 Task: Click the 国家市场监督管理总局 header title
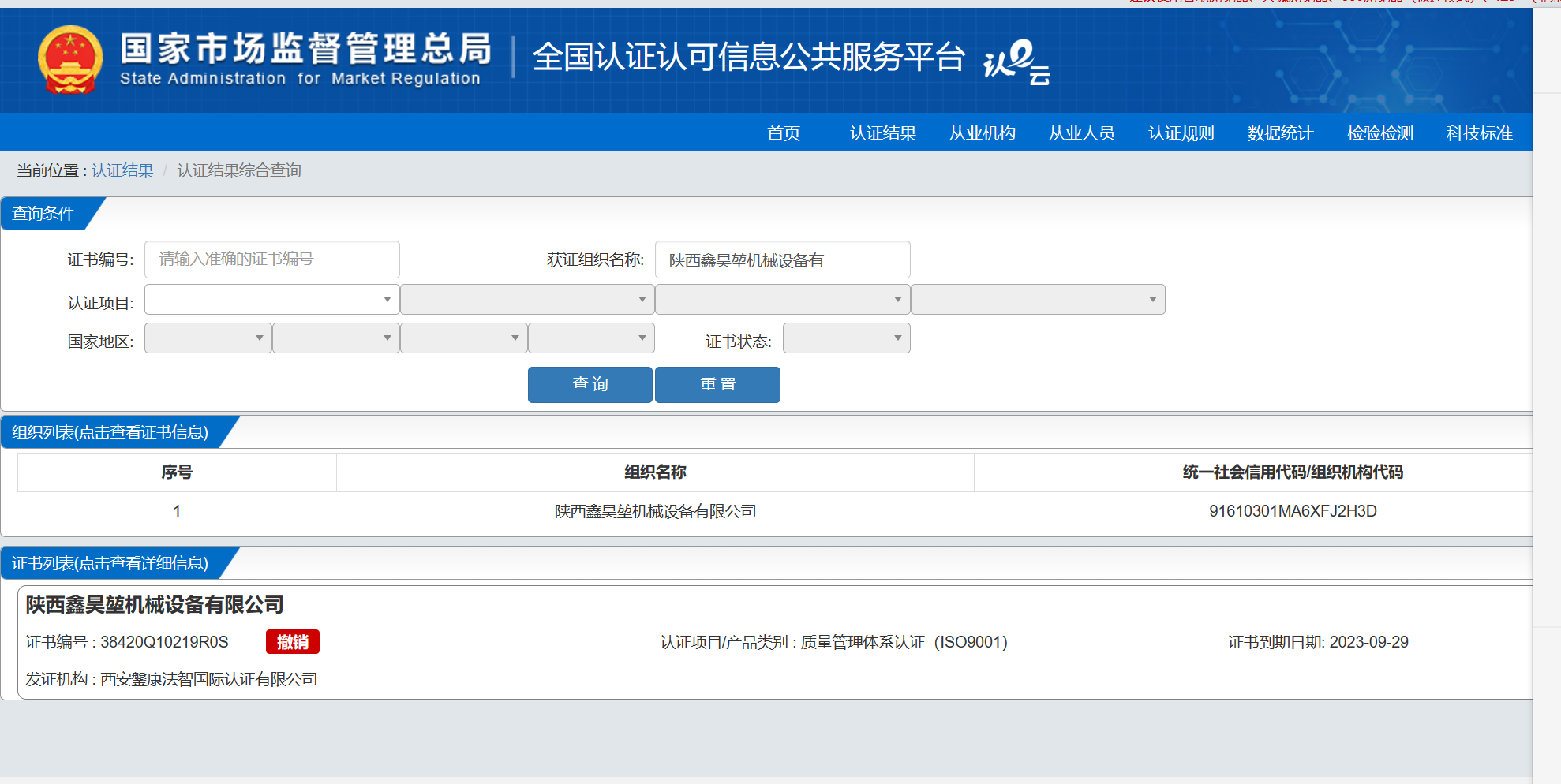point(305,49)
